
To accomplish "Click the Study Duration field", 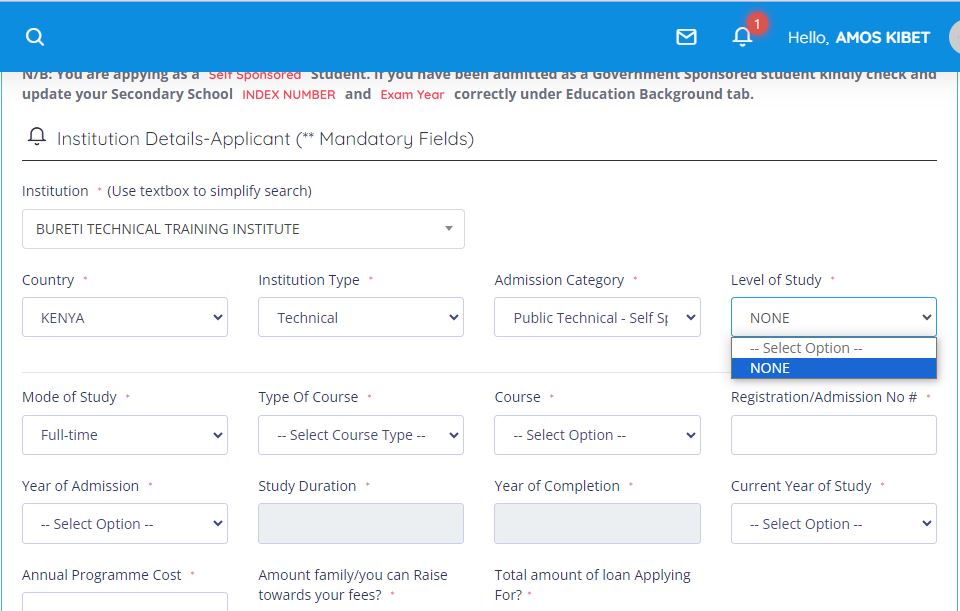I will click(361, 523).
